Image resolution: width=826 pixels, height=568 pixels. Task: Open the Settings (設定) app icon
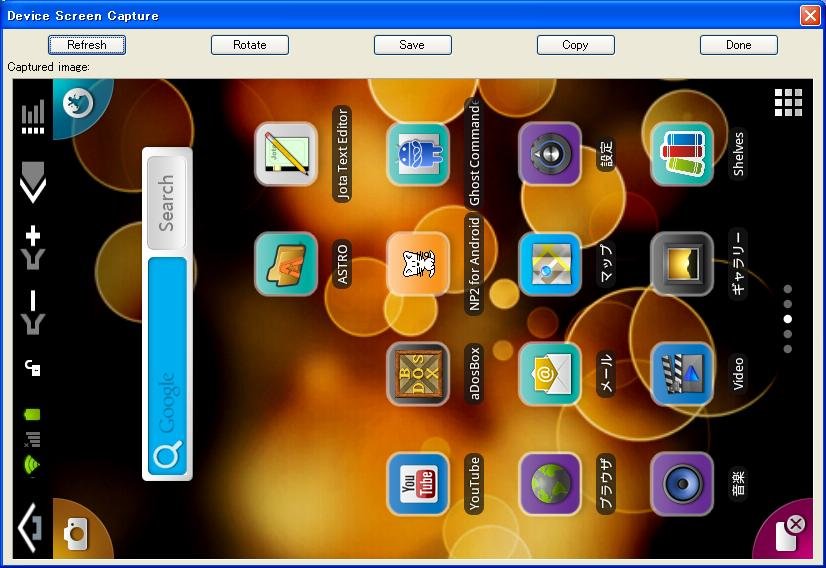pyautogui.click(x=549, y=154)
